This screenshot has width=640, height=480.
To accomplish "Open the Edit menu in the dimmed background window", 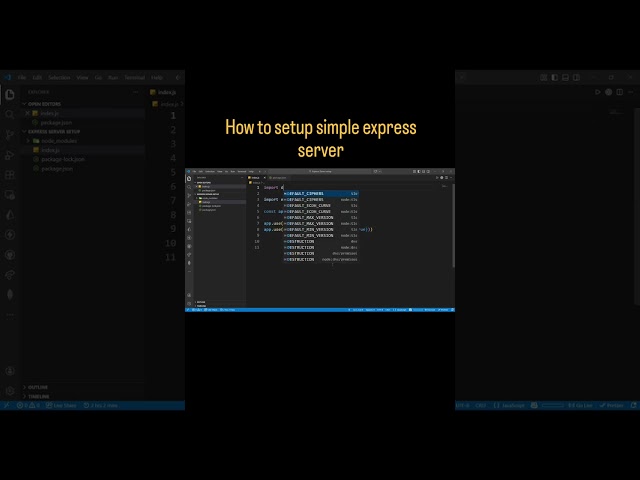I will (x=37, y=77).
